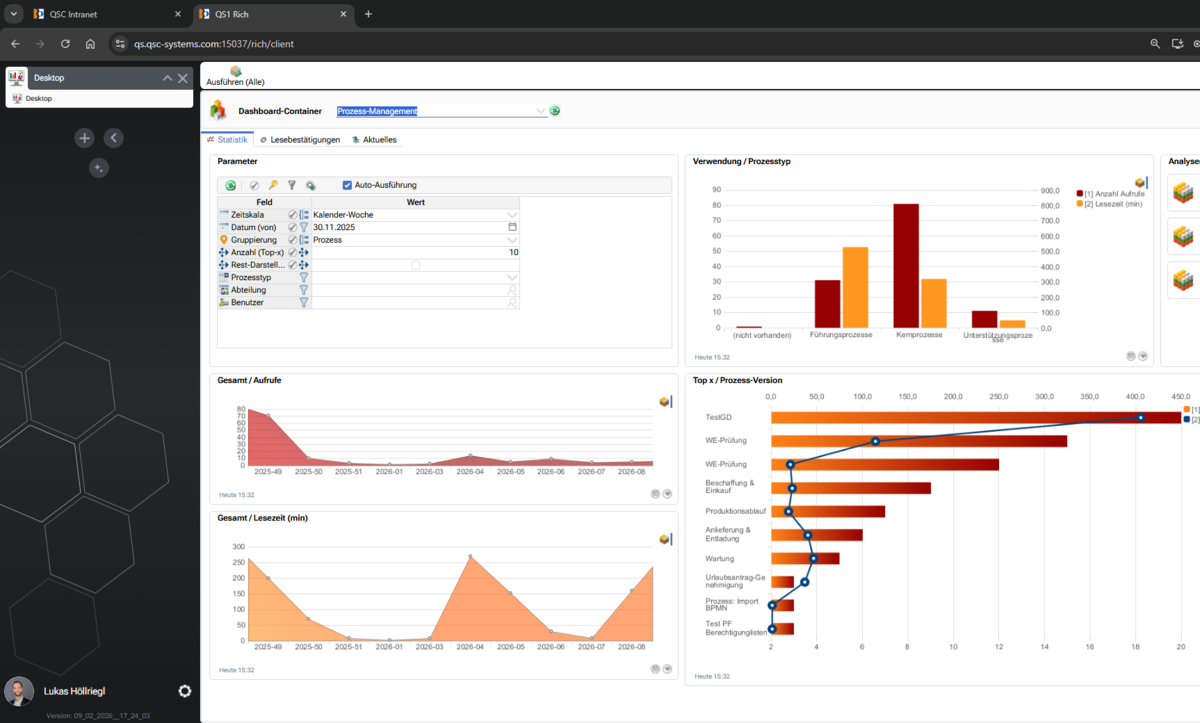Toggle the check icon in Gruppierung row

293,240
